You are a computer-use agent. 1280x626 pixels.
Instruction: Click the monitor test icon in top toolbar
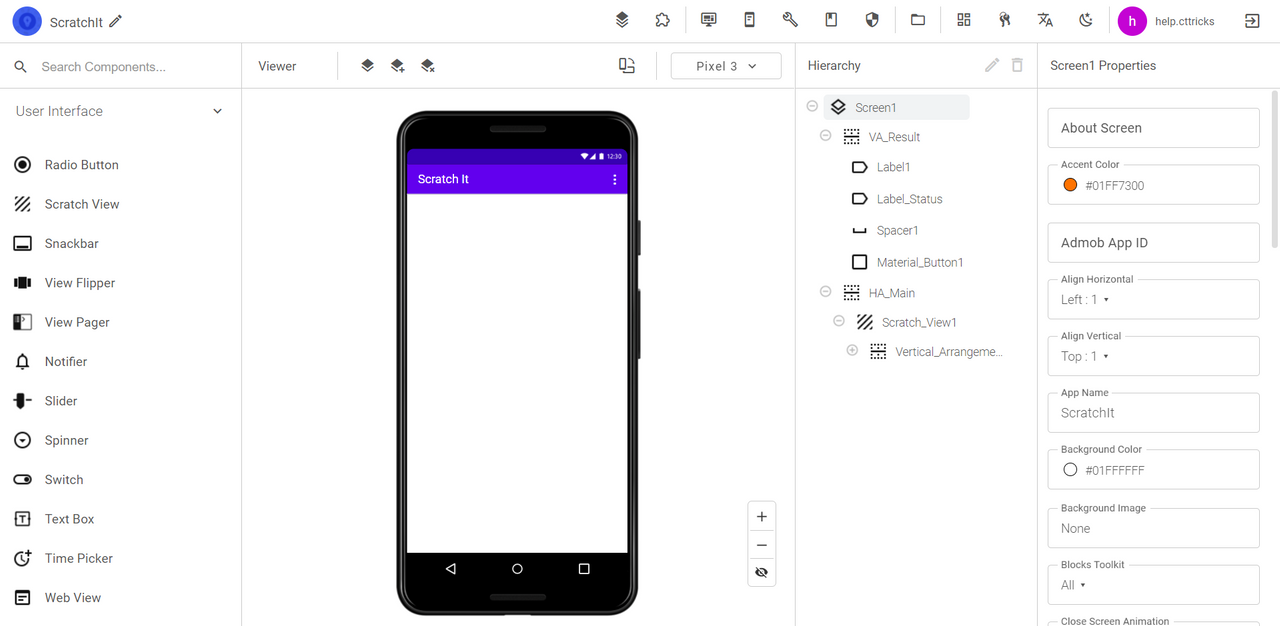(709, 20)
